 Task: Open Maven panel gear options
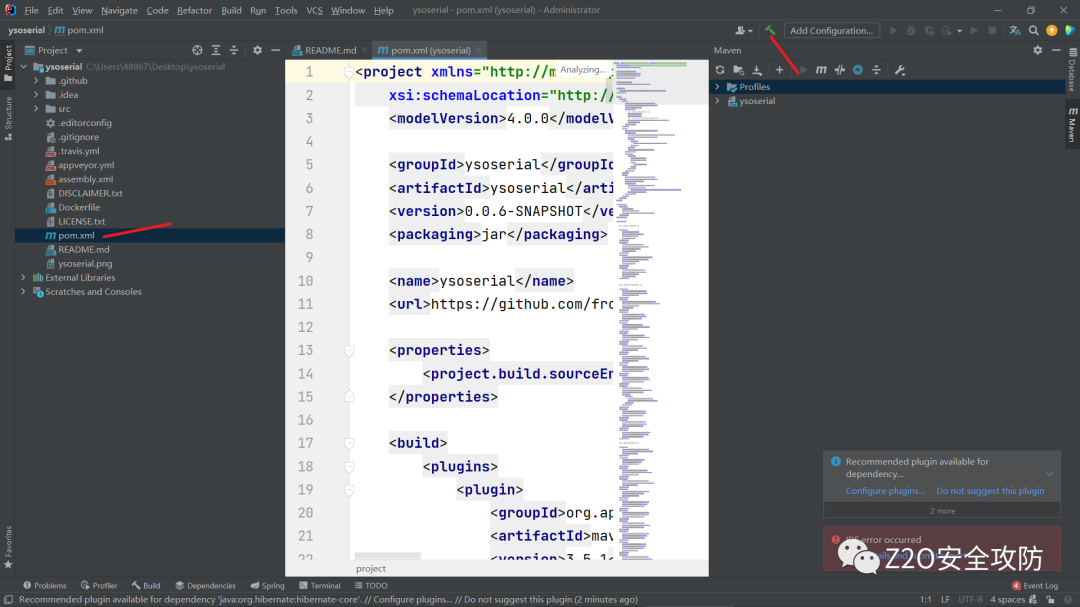[1038, 50]
